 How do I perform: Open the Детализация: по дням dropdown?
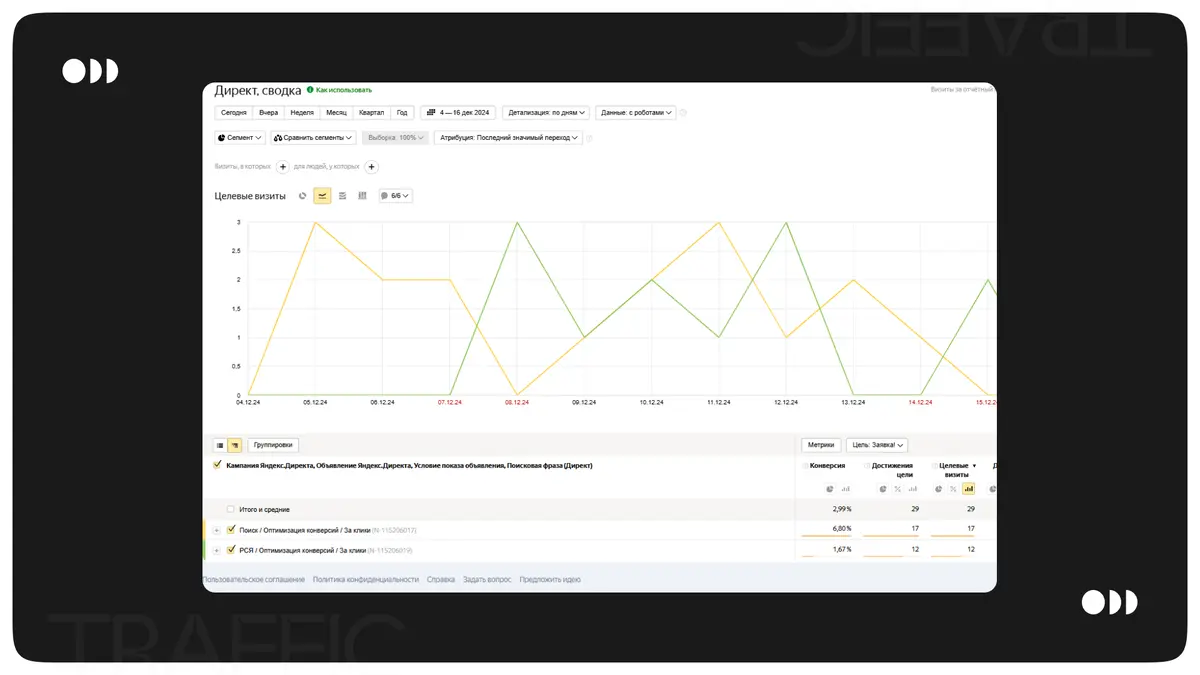coord(546,113)
